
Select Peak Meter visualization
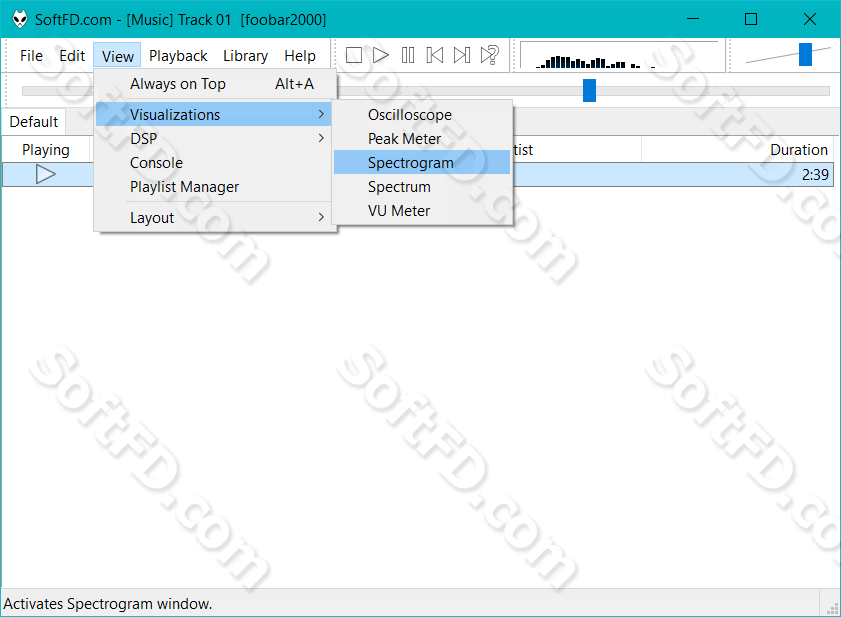(x=422, y=138)
